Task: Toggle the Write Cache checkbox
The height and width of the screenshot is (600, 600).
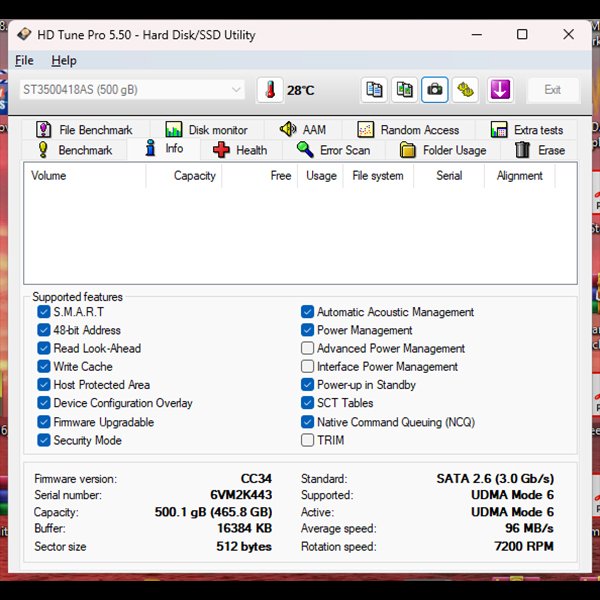Action: pyautogui.click(x=44, y=366)
